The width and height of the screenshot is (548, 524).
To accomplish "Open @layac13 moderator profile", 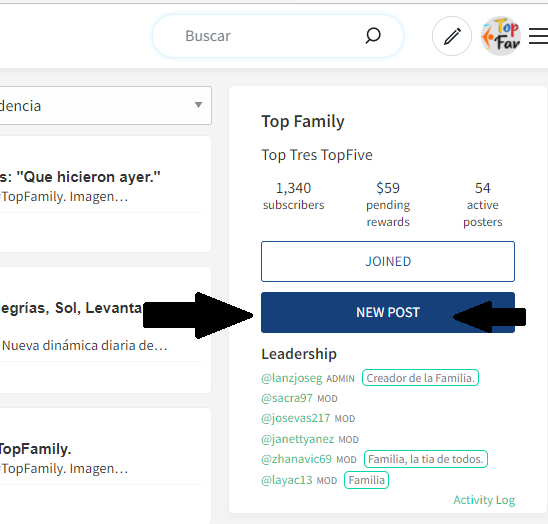I will (286, 480).
